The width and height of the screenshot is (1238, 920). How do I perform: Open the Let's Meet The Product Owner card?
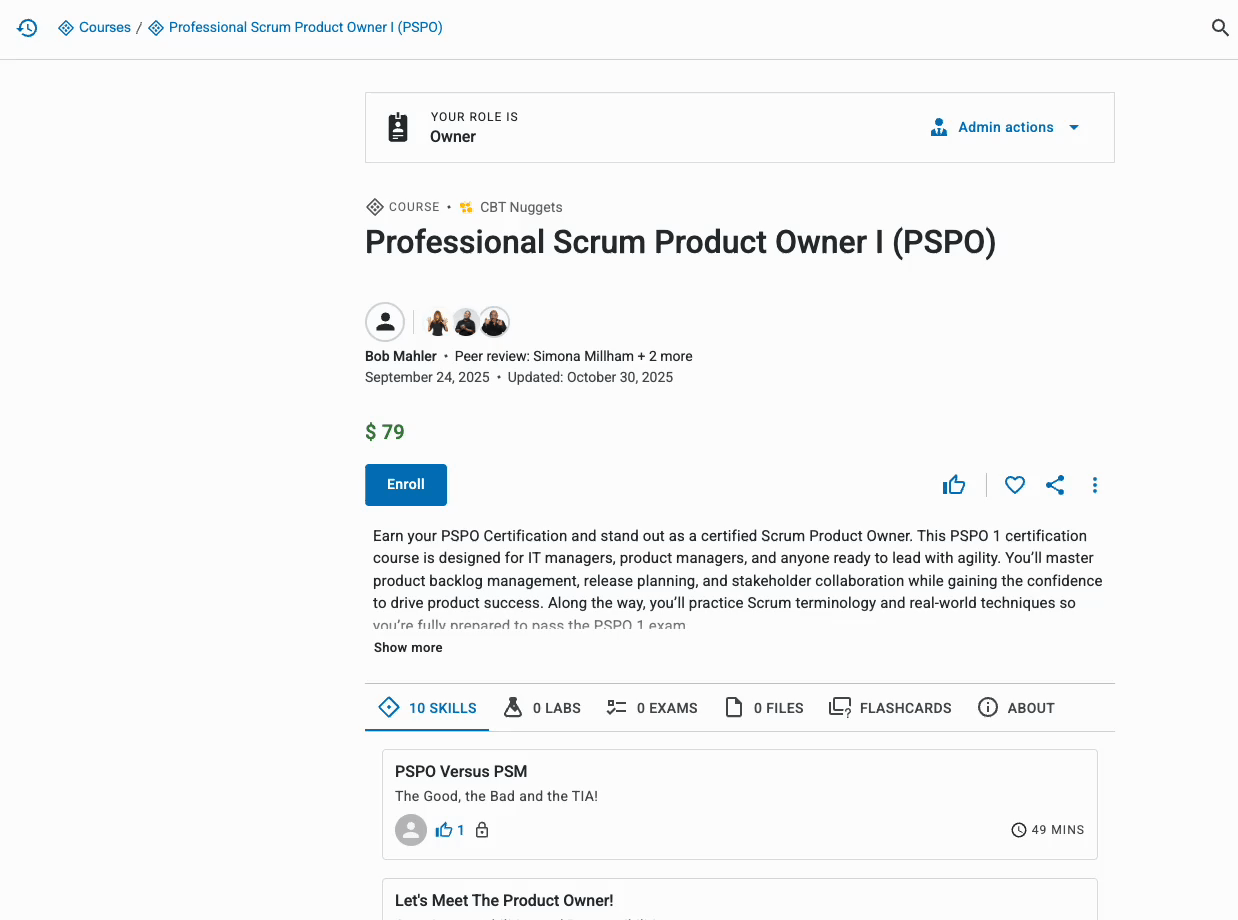tap(740, 900)
